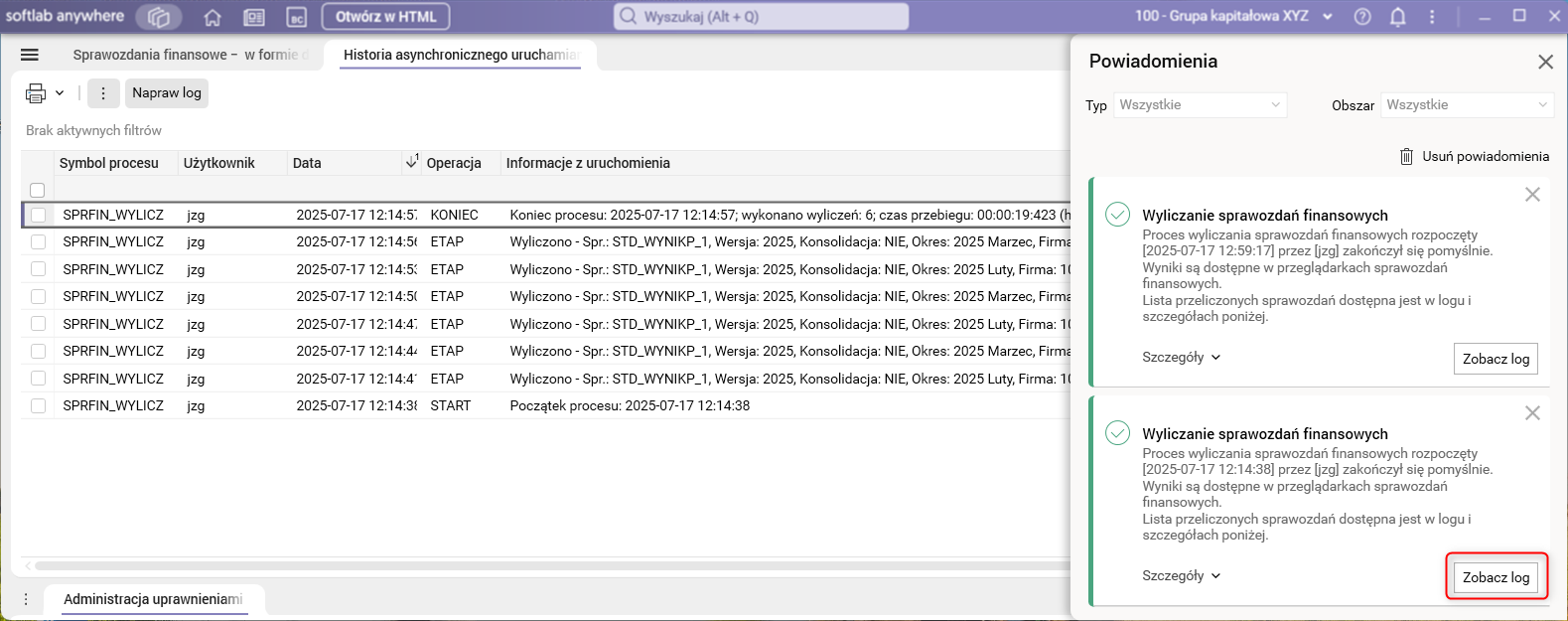Viewport: 1568px width, 621px height.
Task: Check the 12:14:56 ETAP row checkbox
Action: click(38, 241)
